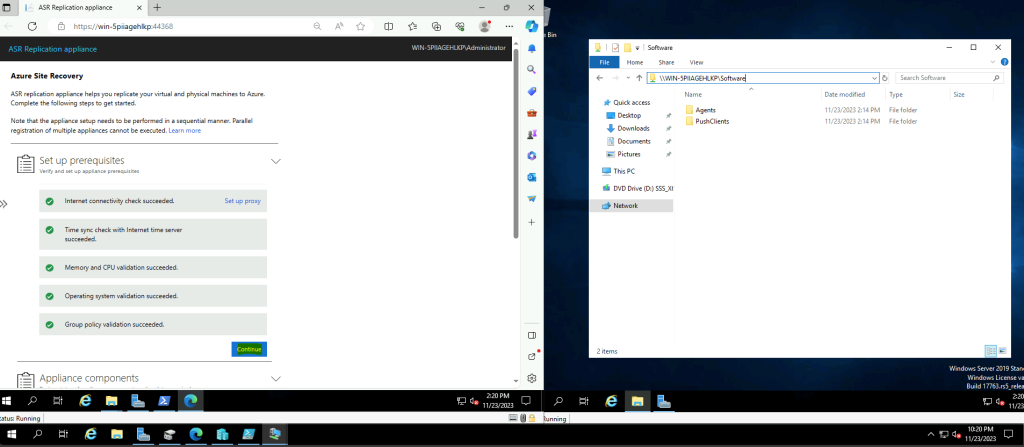Click the Edge address bar URL
Image resolution: width=1024 pixels, height=447 pixels.
coord(122,27)
